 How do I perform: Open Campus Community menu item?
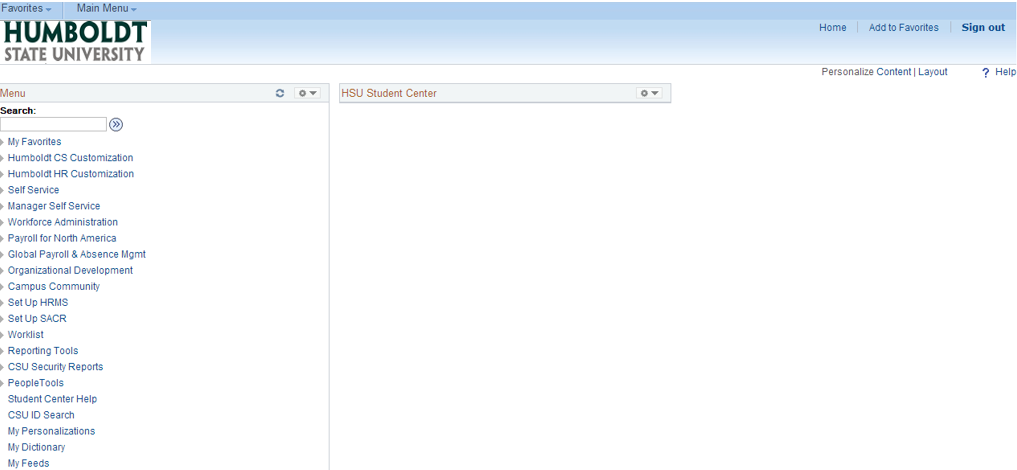pyautogui.click(x=54, y=287)
